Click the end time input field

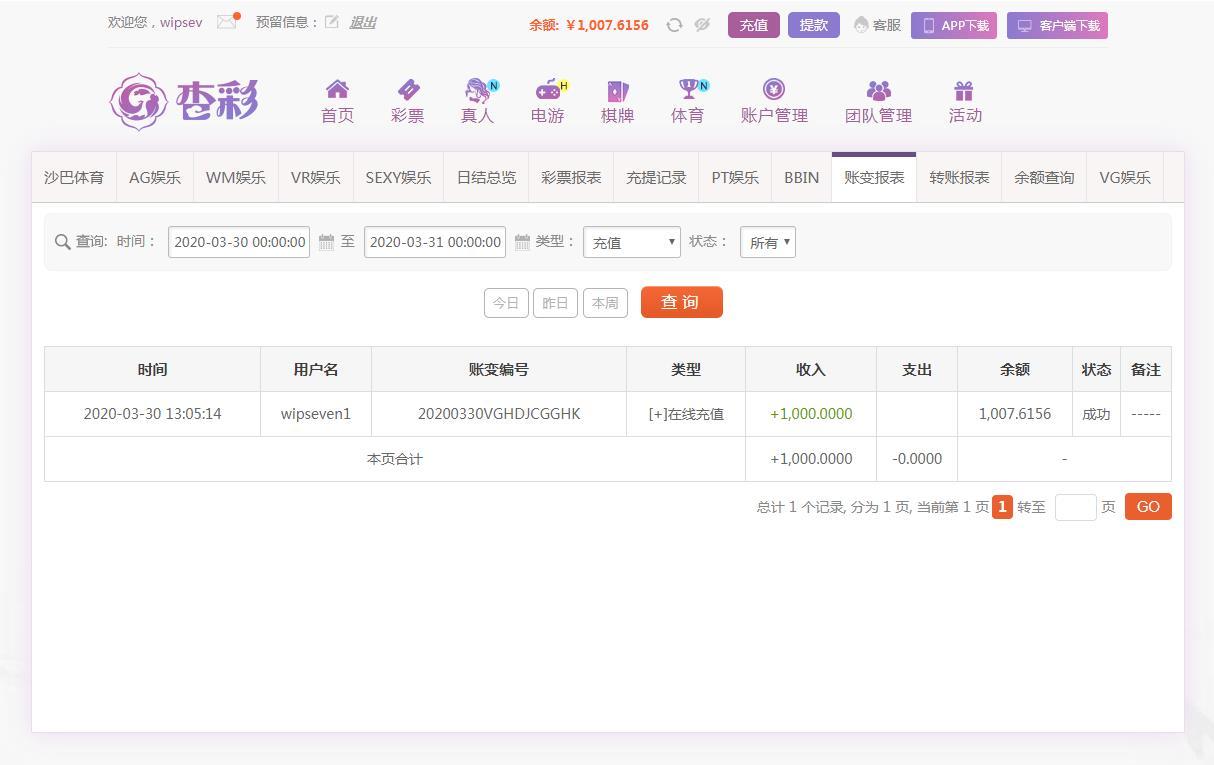pyautogui.click(x=435, y=242)
